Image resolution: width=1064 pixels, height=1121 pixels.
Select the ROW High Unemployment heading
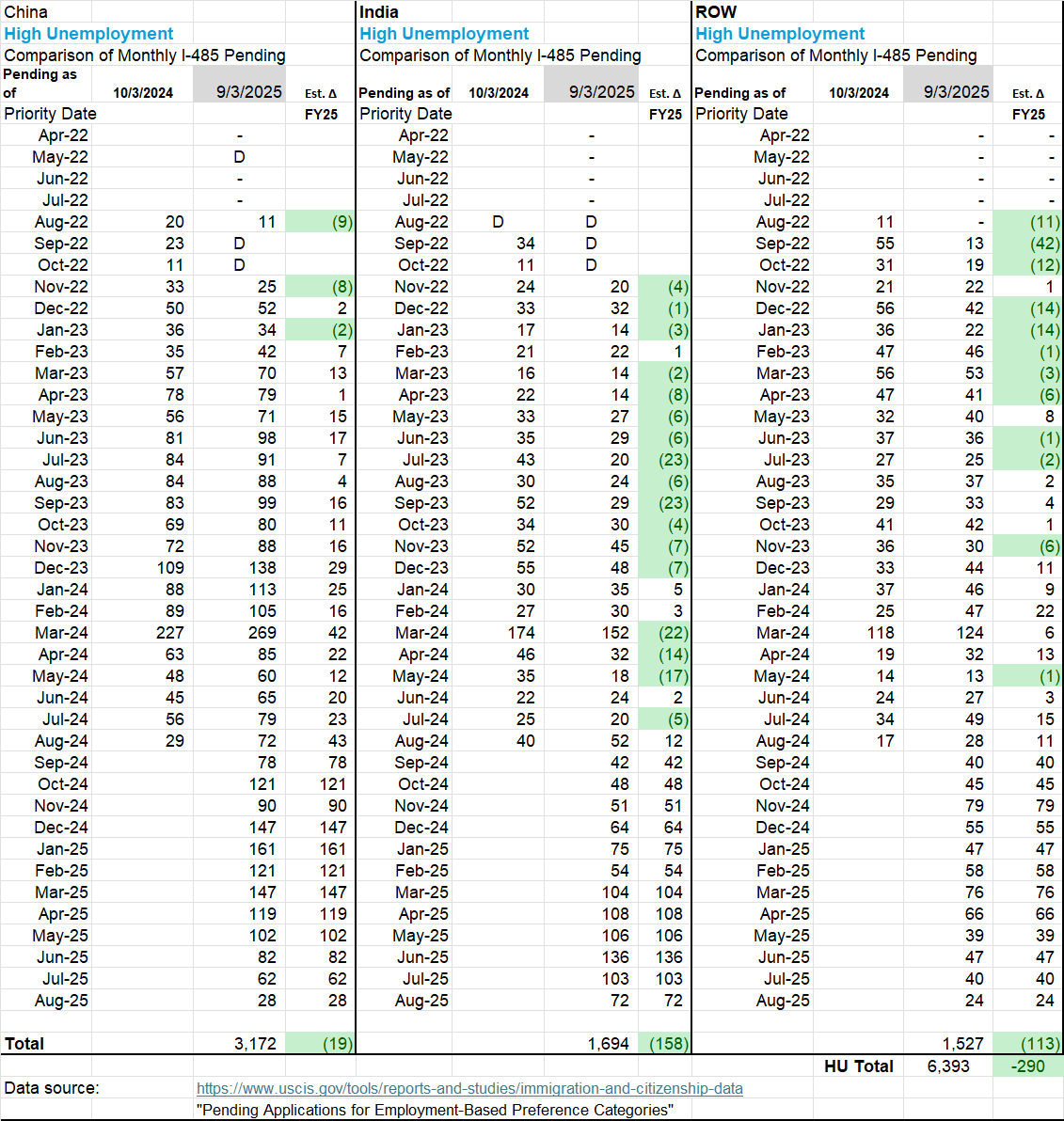(780, 34)
